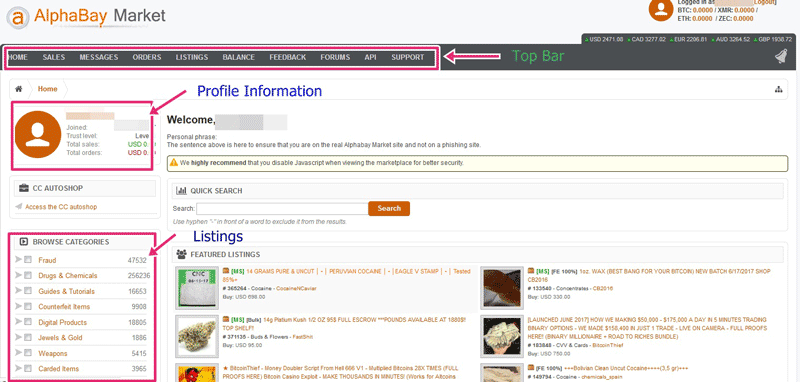Open MESSAGES in the top bar
800x382 pixels.
(x=98, y=58)
